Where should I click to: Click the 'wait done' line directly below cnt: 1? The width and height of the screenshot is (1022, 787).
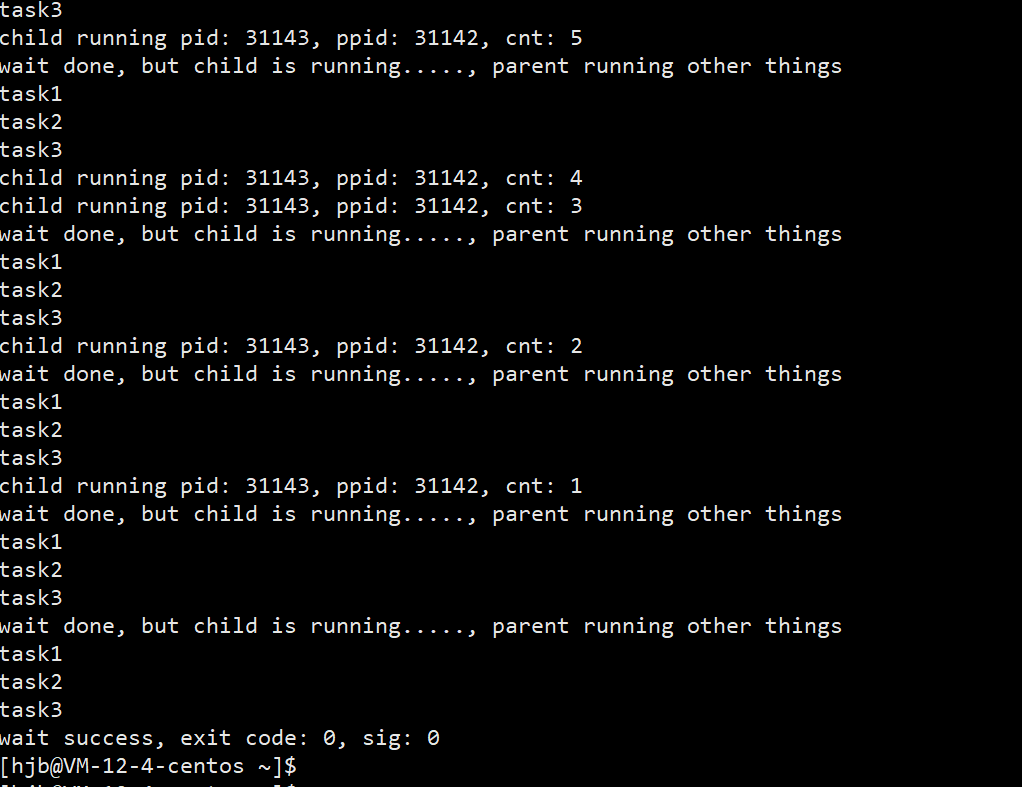click(x=420, y=514)
